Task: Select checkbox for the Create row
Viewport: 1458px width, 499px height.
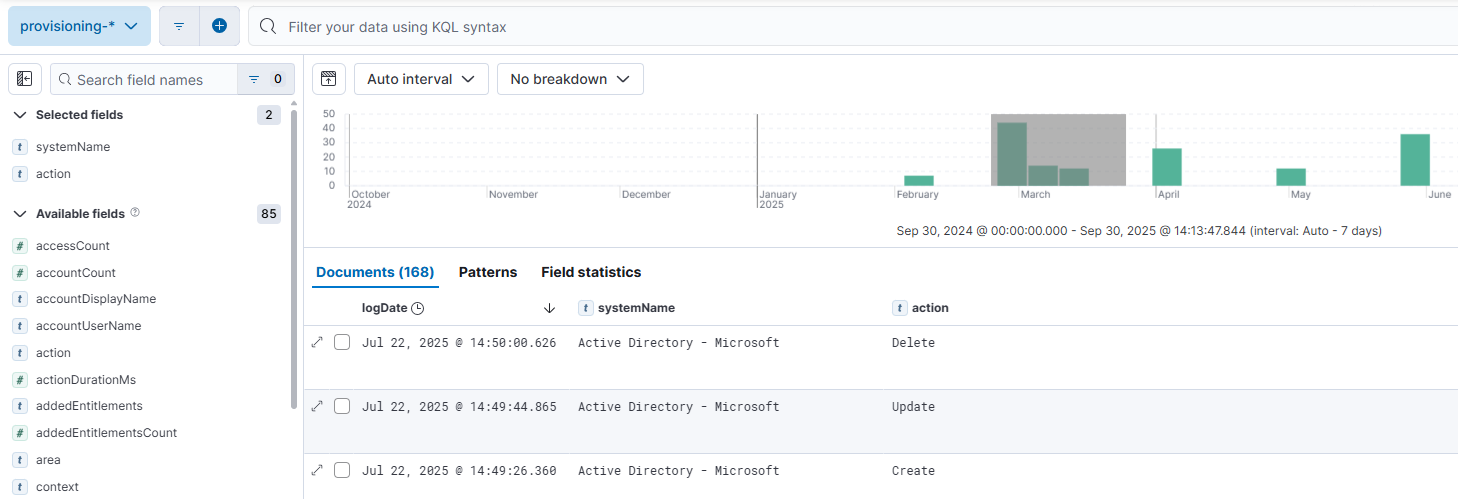Action: pos(342,470)
